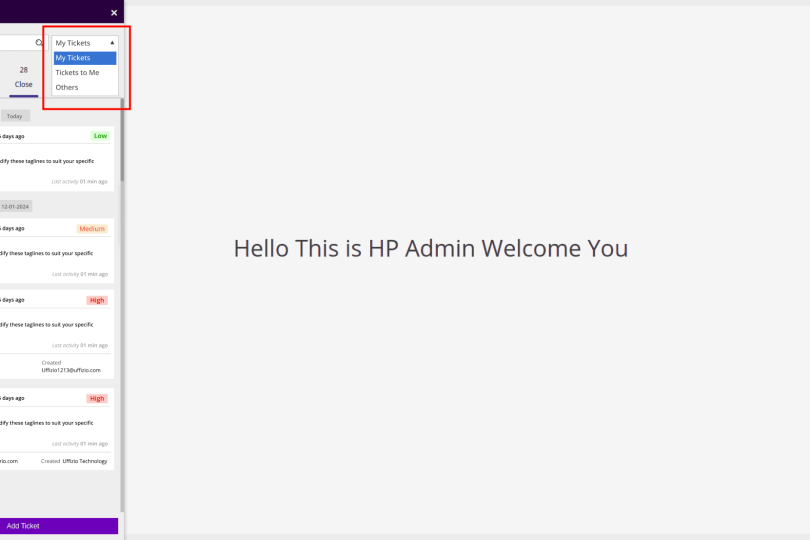Click the search magnifier icon

pyautogui.click(x=39, y=42)
